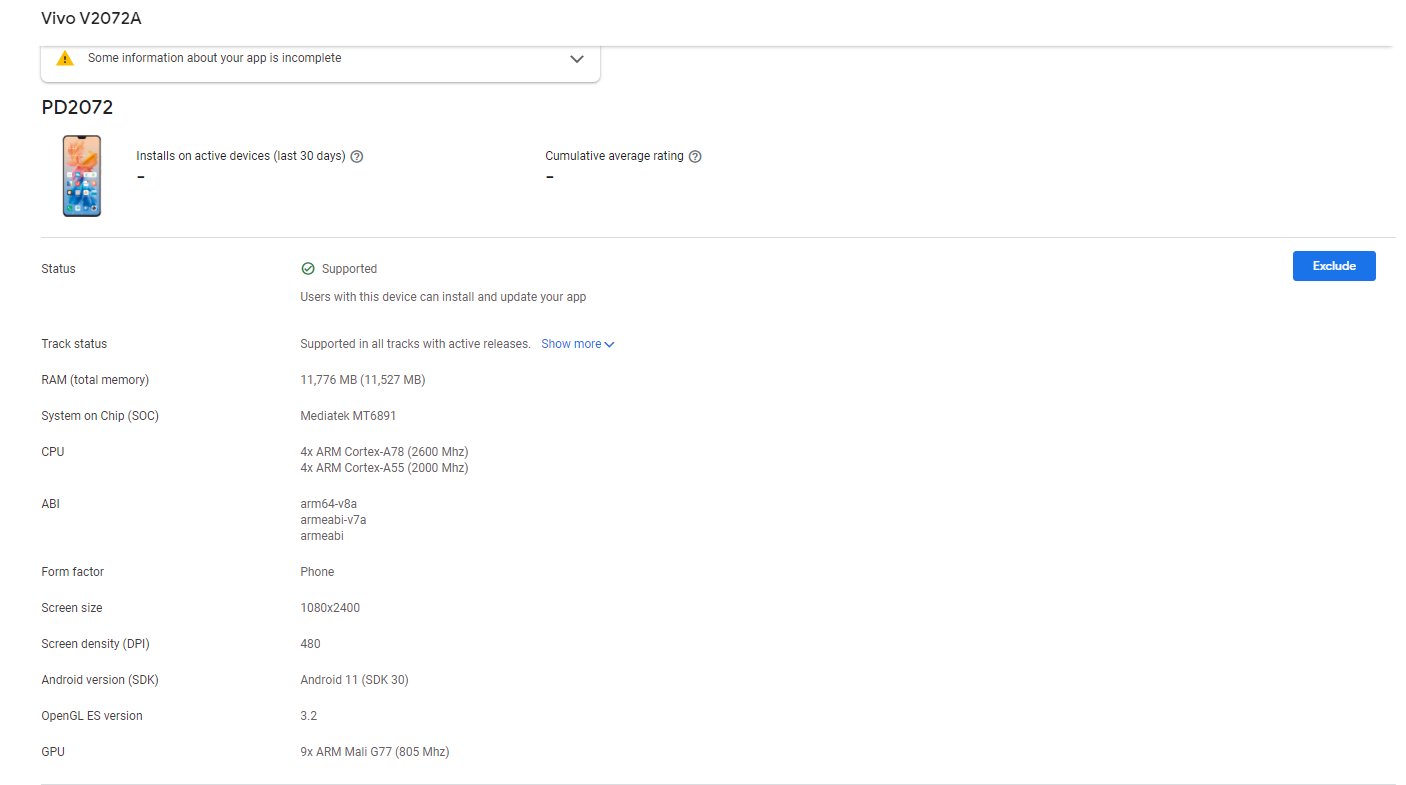Select 9x ARM Mali G77 (805 Mhz) value
Image resolution: width=1406 pixels, height=785 pixels.
tap(375, 752)
